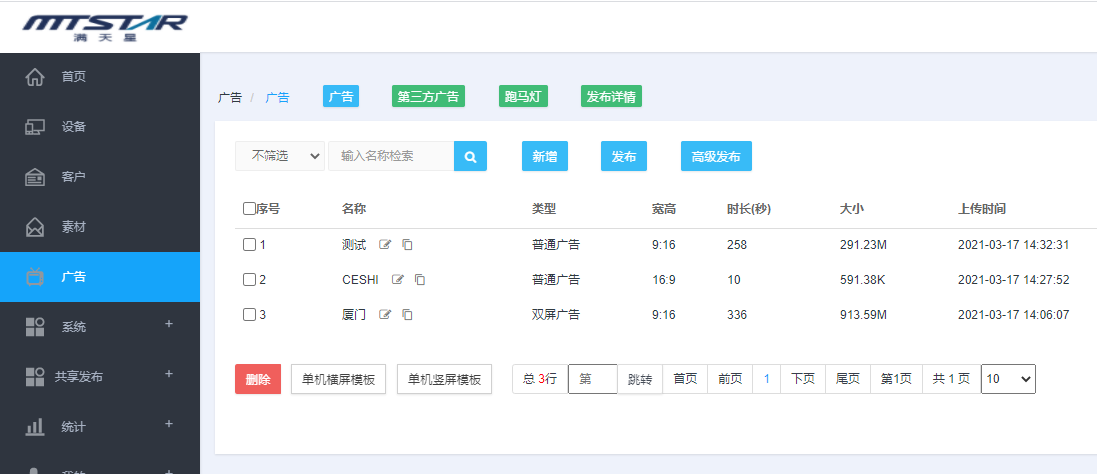Click the 新增 button
Screen dimensions: 1097x474
tap(545, 157)
